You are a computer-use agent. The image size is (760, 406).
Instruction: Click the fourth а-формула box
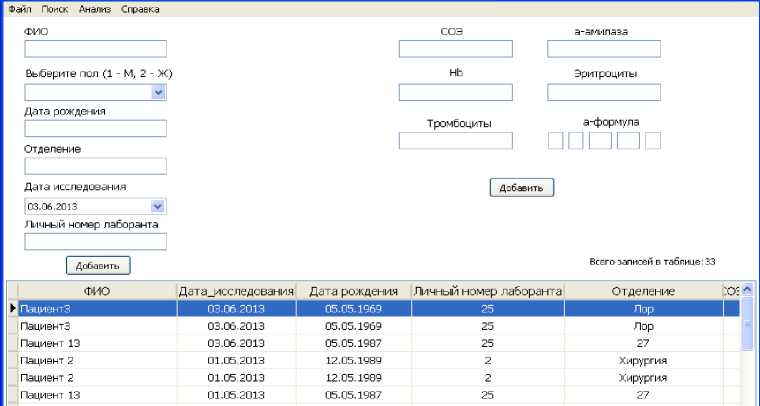coord(628,141)
